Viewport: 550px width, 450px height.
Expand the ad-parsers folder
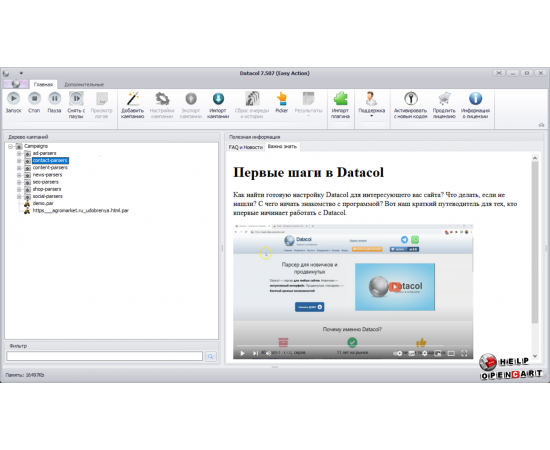click(x=19, y=154)
